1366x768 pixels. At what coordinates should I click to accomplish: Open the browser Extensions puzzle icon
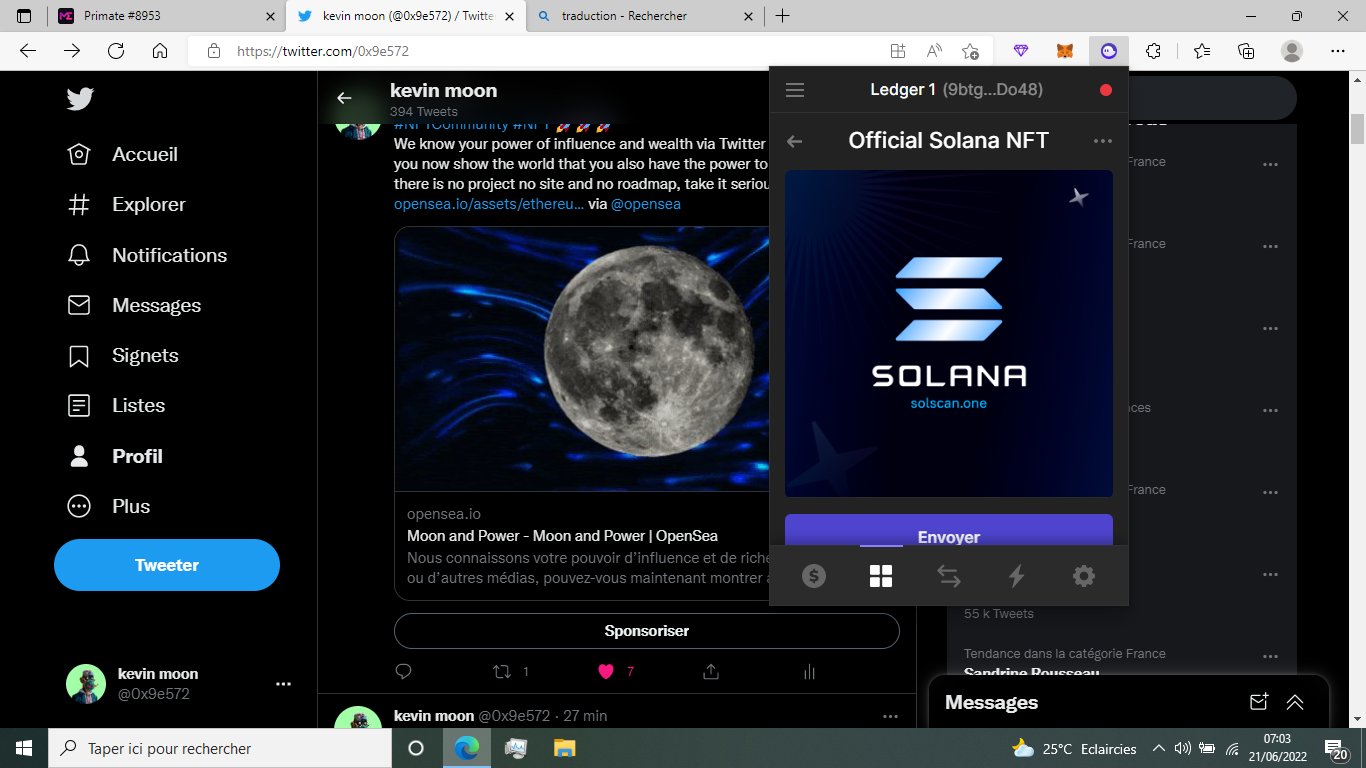click(1153, 50)
